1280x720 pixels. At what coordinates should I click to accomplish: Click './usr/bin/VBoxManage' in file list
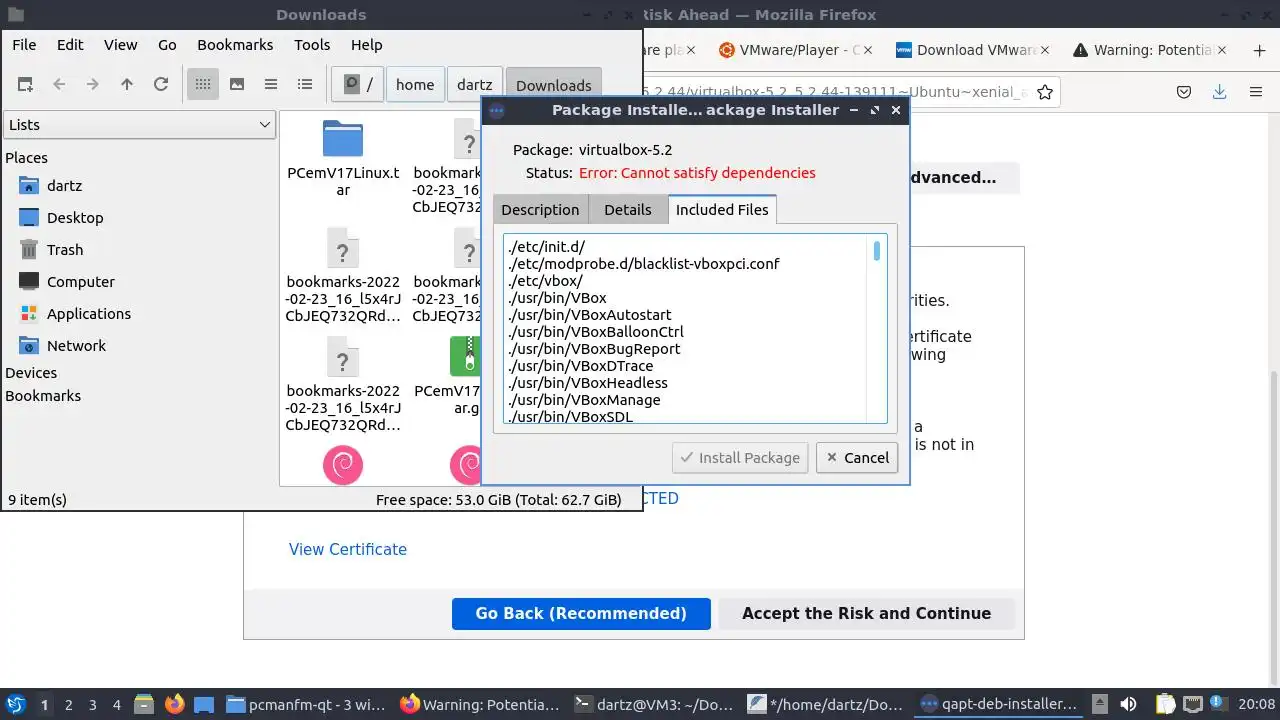[x=585, y=400]
